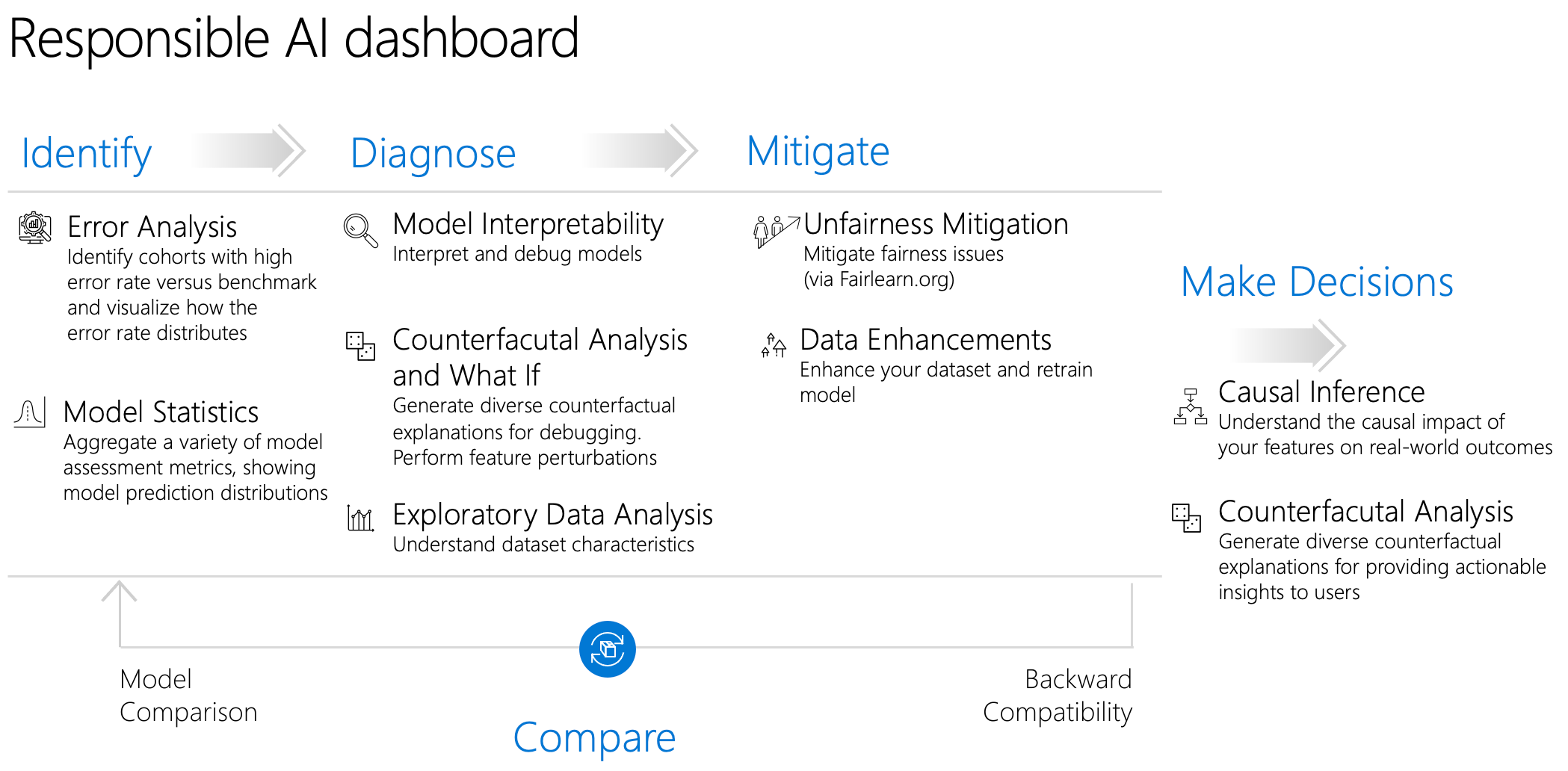Select the Identify stage heading
The width and height of the screenshot is (1568, 771).
coord(87,153)
